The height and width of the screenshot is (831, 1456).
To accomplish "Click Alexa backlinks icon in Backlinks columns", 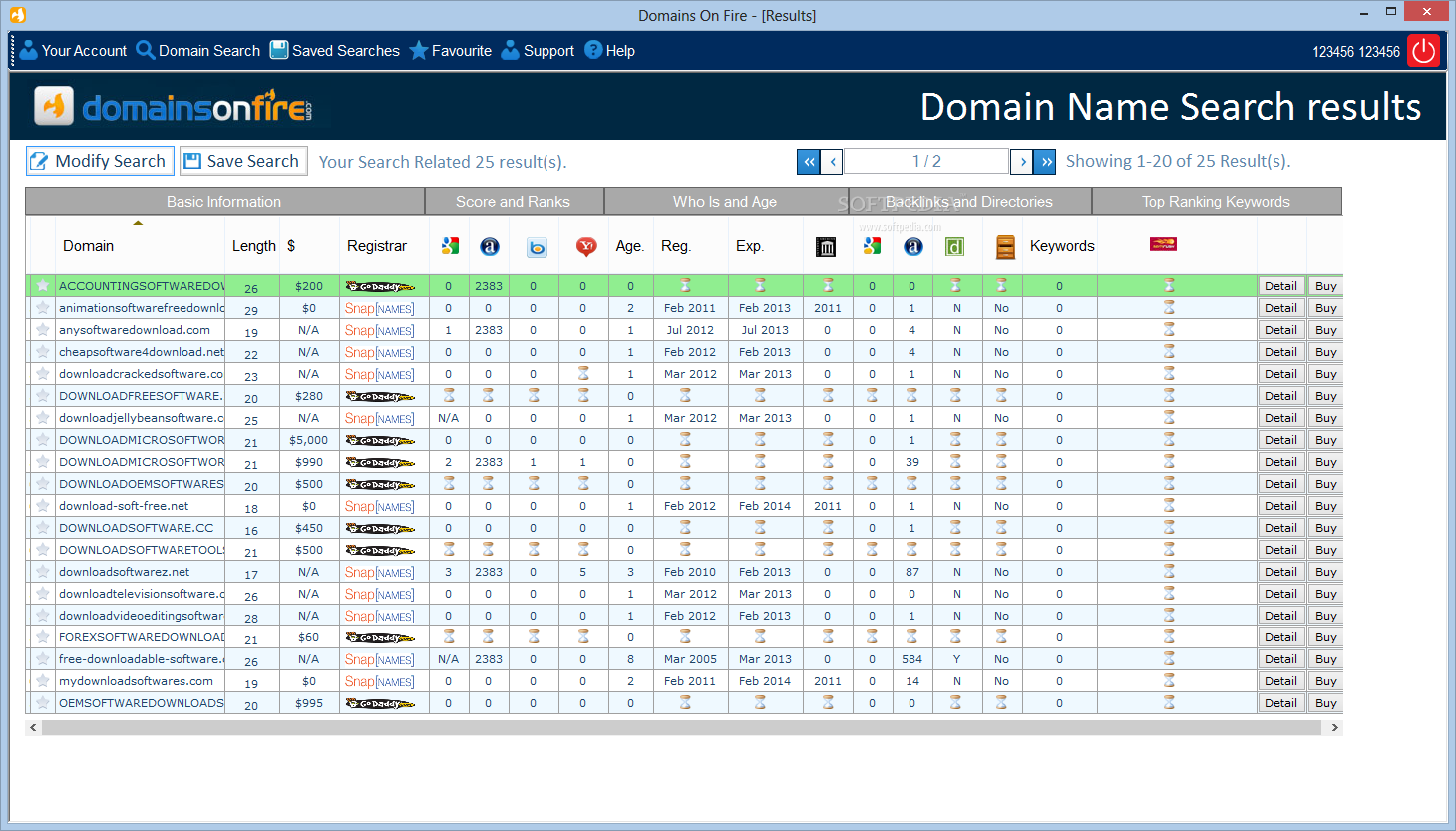I will [x=912, y=246].
